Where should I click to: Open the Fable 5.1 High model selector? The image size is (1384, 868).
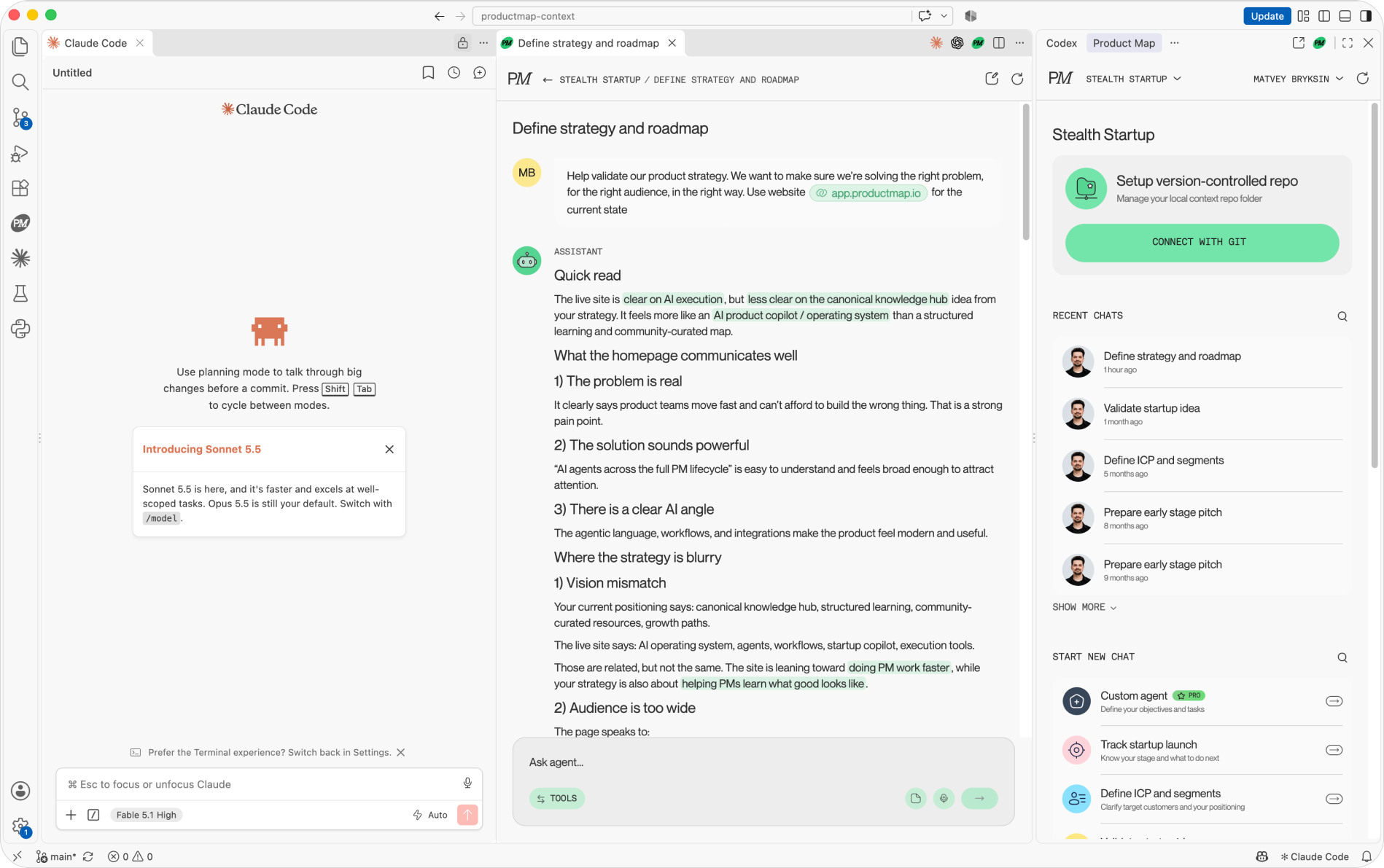(x=147, y=815)
